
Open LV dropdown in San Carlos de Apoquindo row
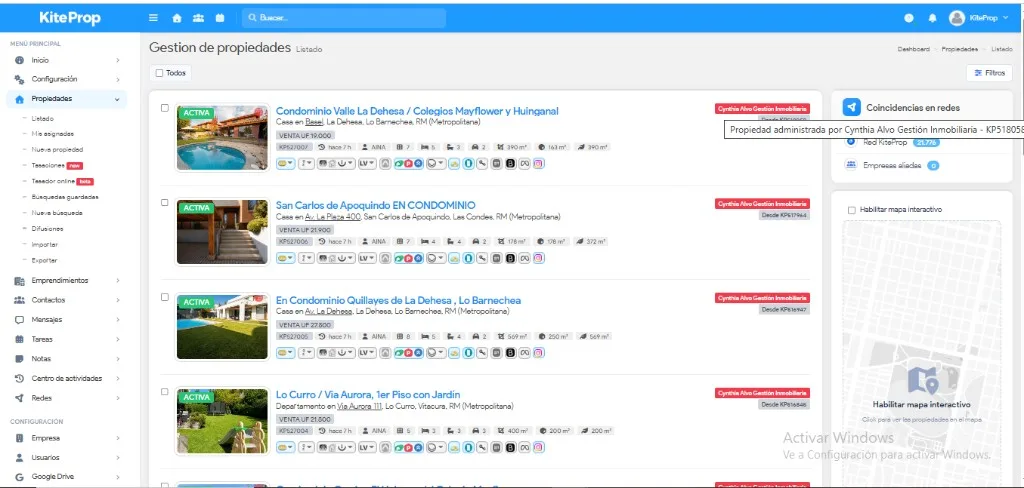pyautogui.click(x=367, y=257)
